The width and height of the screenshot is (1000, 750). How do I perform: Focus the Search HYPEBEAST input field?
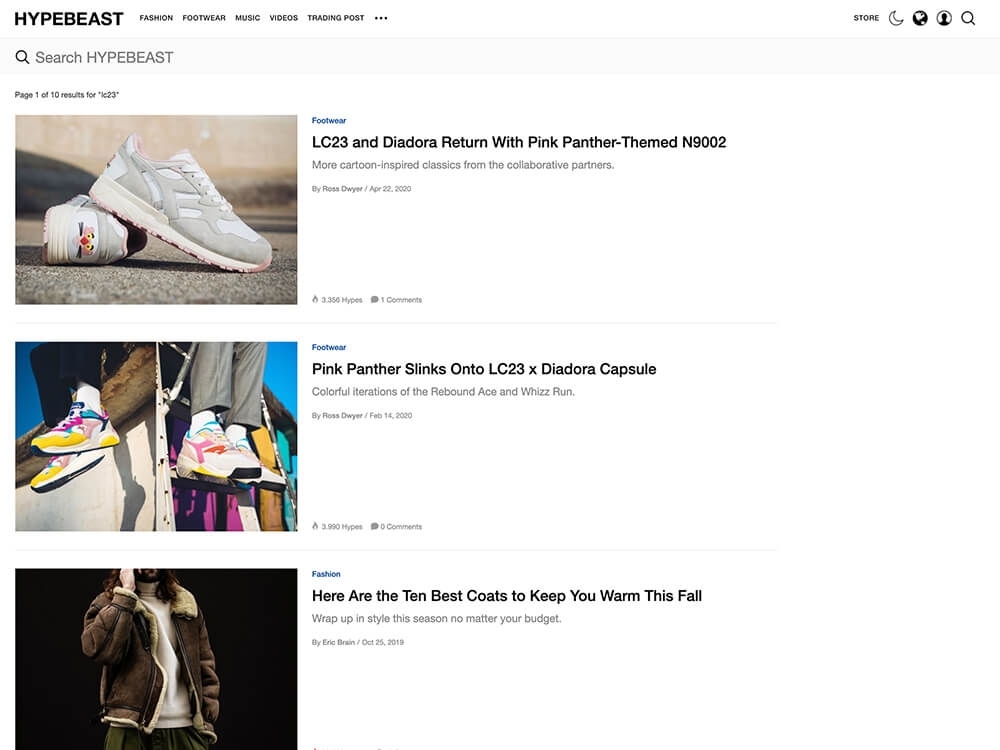point(400,57)
